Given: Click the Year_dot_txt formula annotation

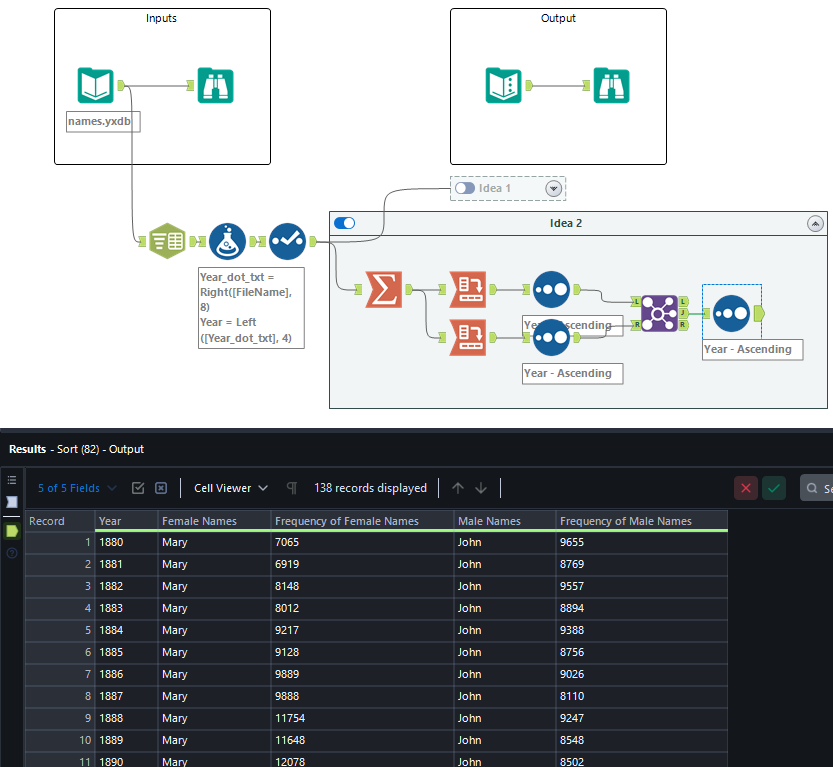Looking at the screenshot, I should [251, 308].
